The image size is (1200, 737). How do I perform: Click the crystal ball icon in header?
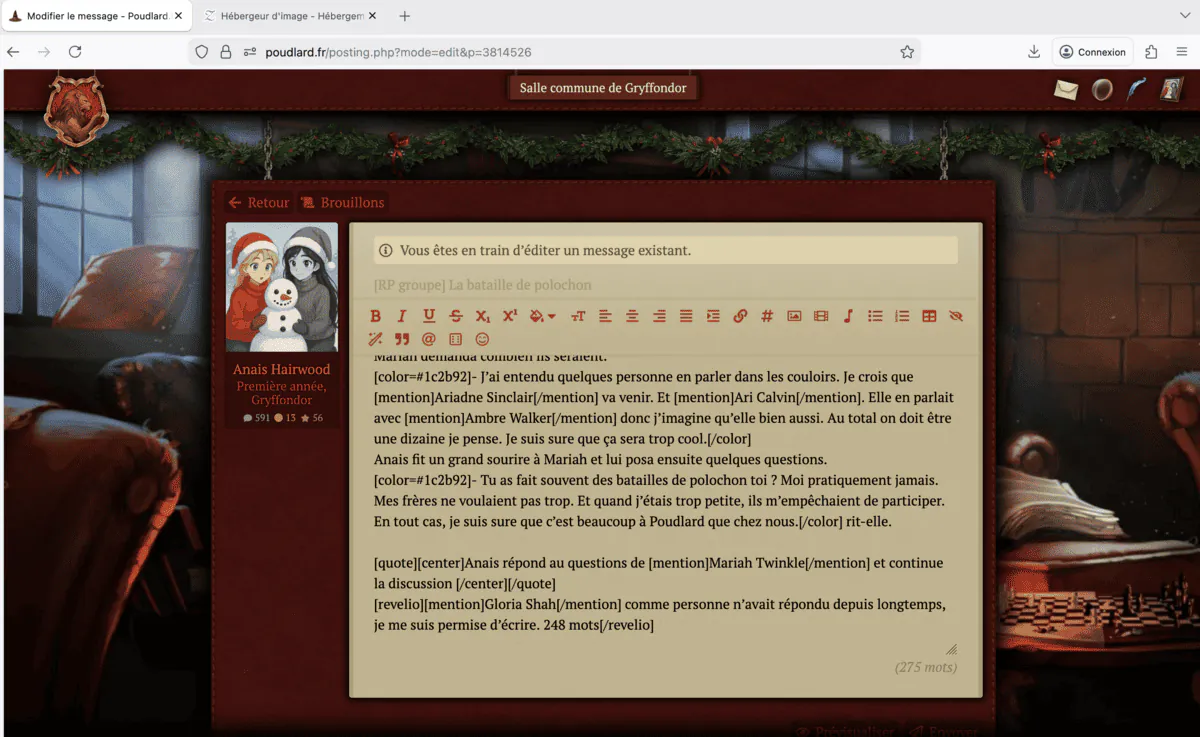click(1102, 90)
